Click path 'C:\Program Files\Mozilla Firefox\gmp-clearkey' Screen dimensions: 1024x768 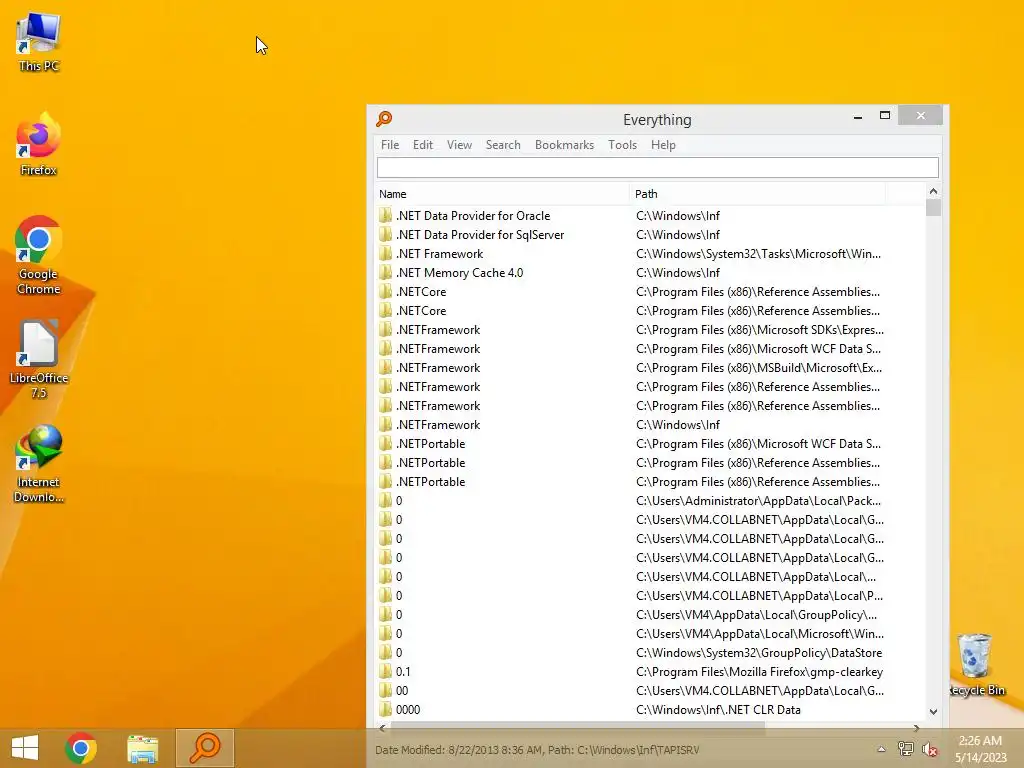pyautogui.click(x=760, y=671)
